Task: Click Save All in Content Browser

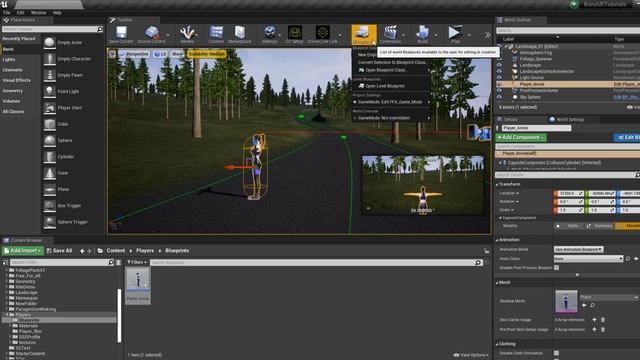Action: click(60, 251)
